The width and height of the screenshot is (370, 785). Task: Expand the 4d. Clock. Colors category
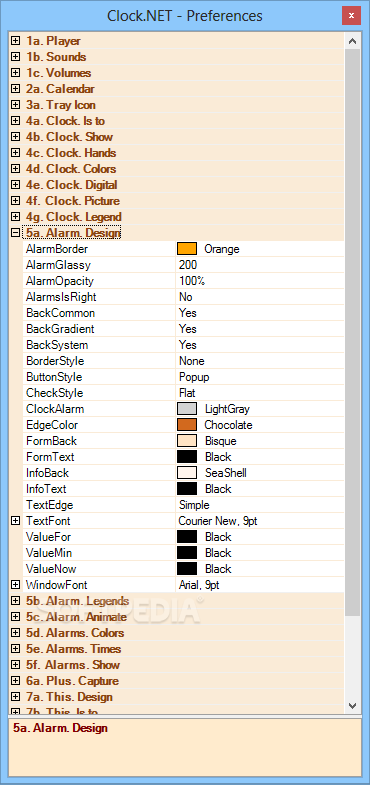click(x=16, y=169)
